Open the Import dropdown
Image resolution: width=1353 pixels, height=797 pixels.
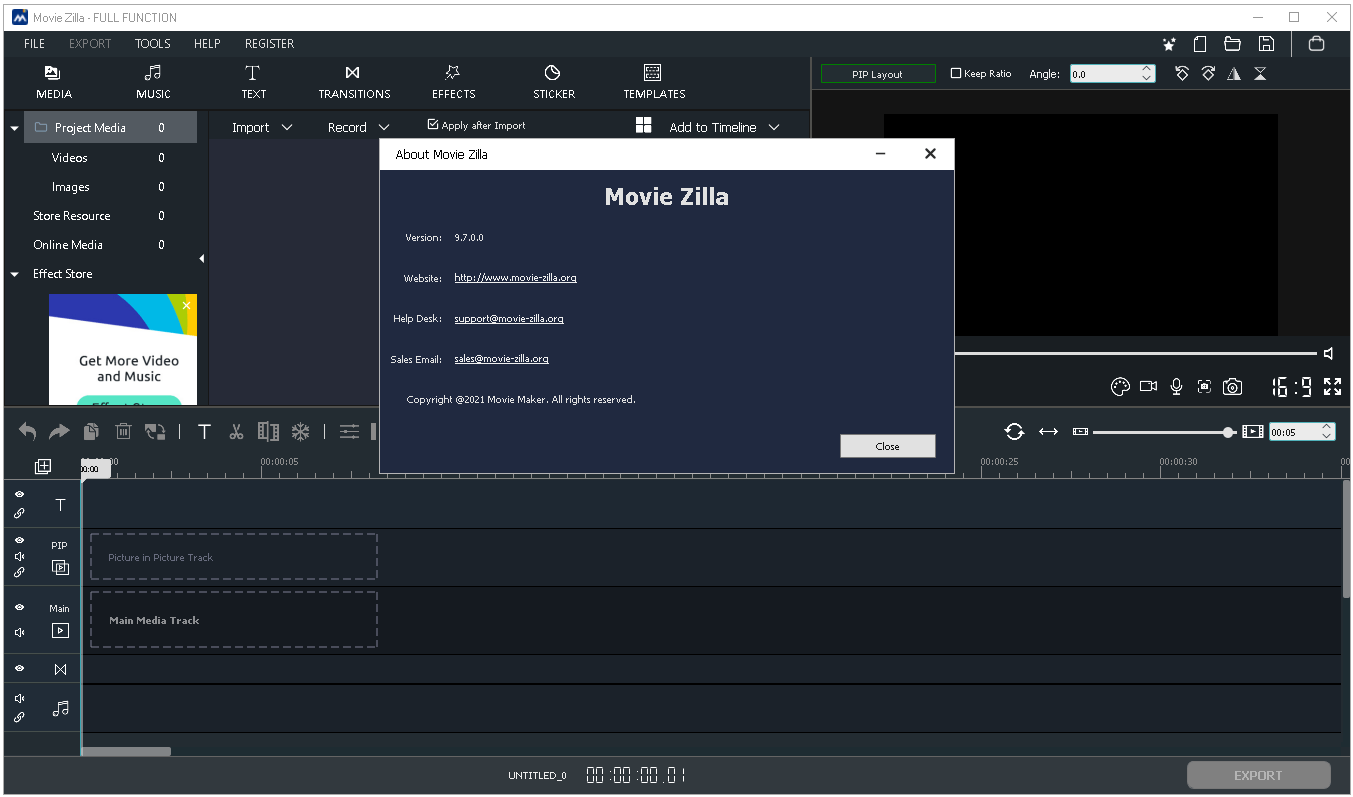(262, 127)
